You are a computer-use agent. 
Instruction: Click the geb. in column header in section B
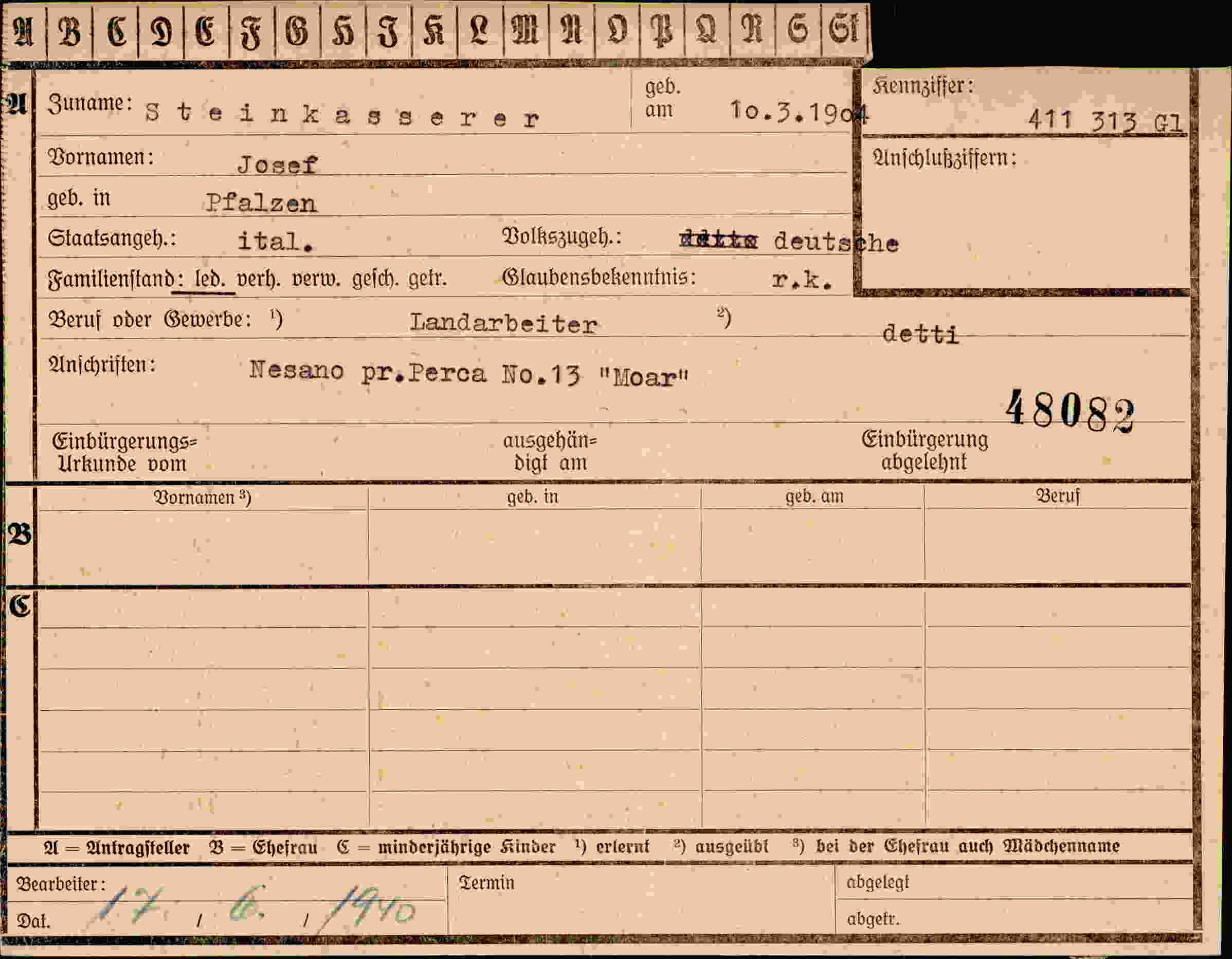pos(533,496)
